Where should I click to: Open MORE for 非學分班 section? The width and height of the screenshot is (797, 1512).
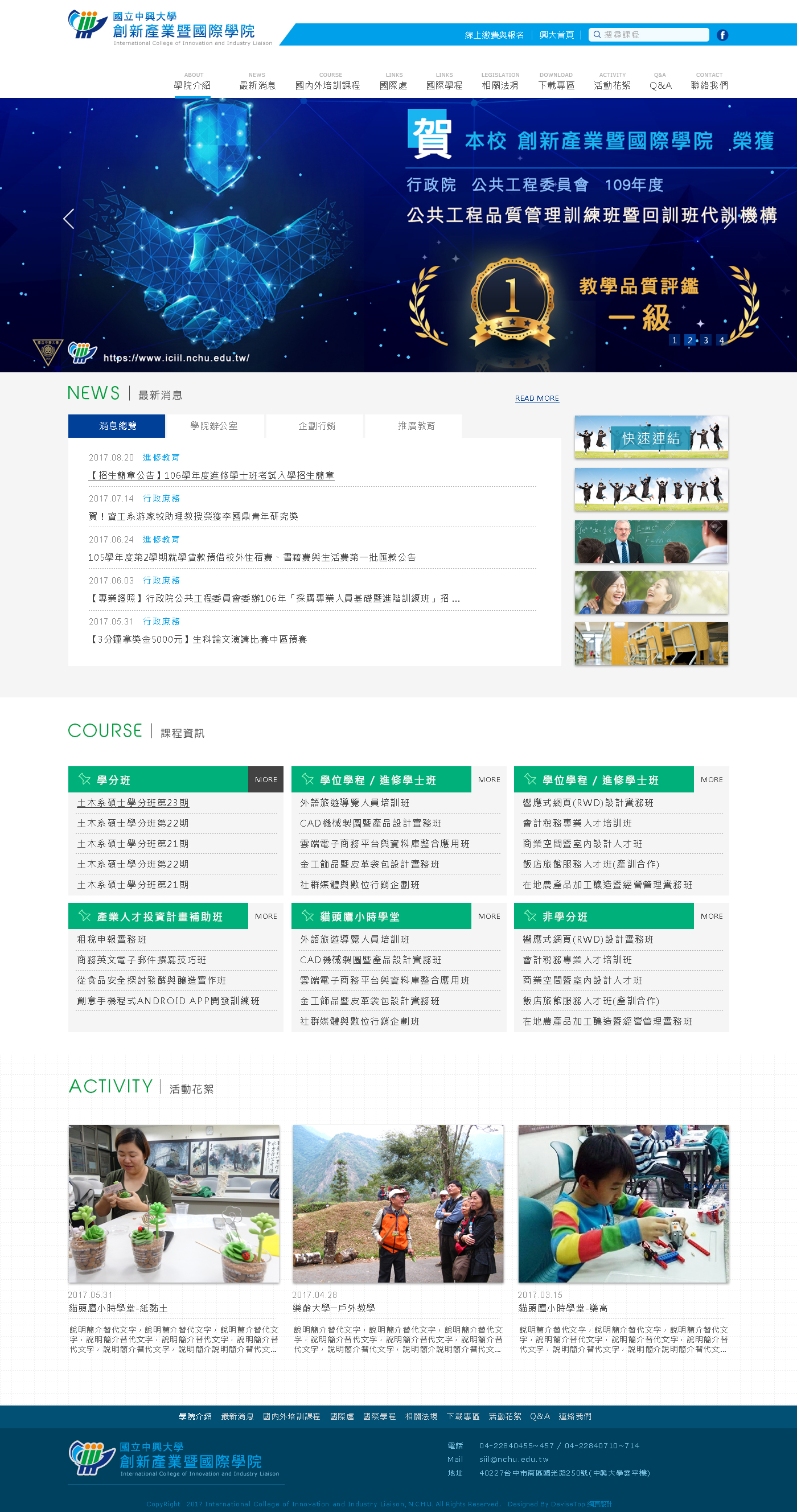click(x=711, y=916)
